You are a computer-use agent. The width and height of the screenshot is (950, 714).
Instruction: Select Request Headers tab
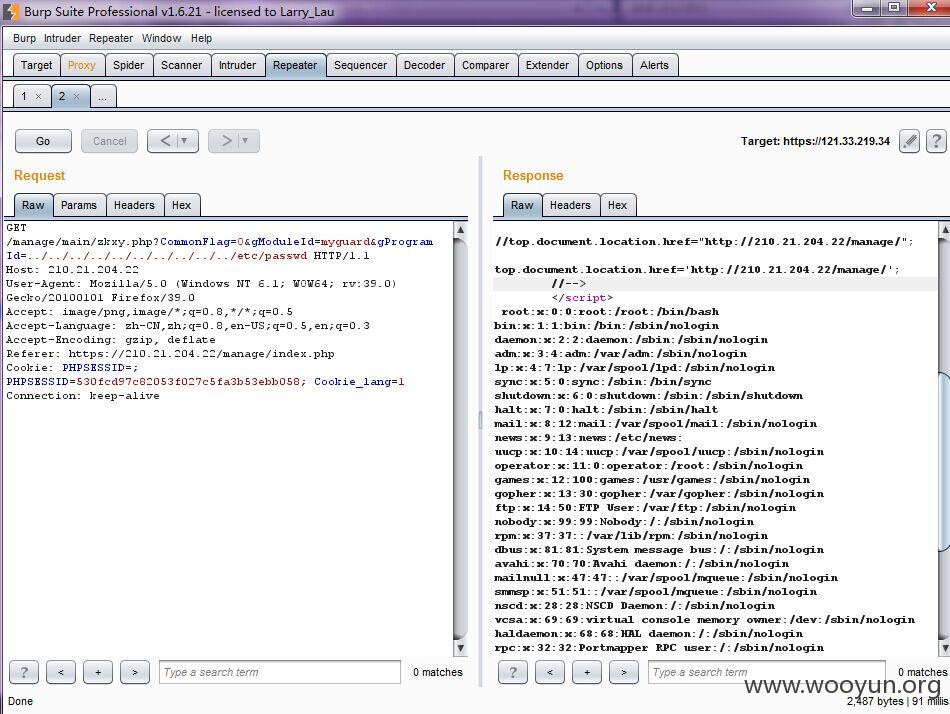(x=135, y=205)
